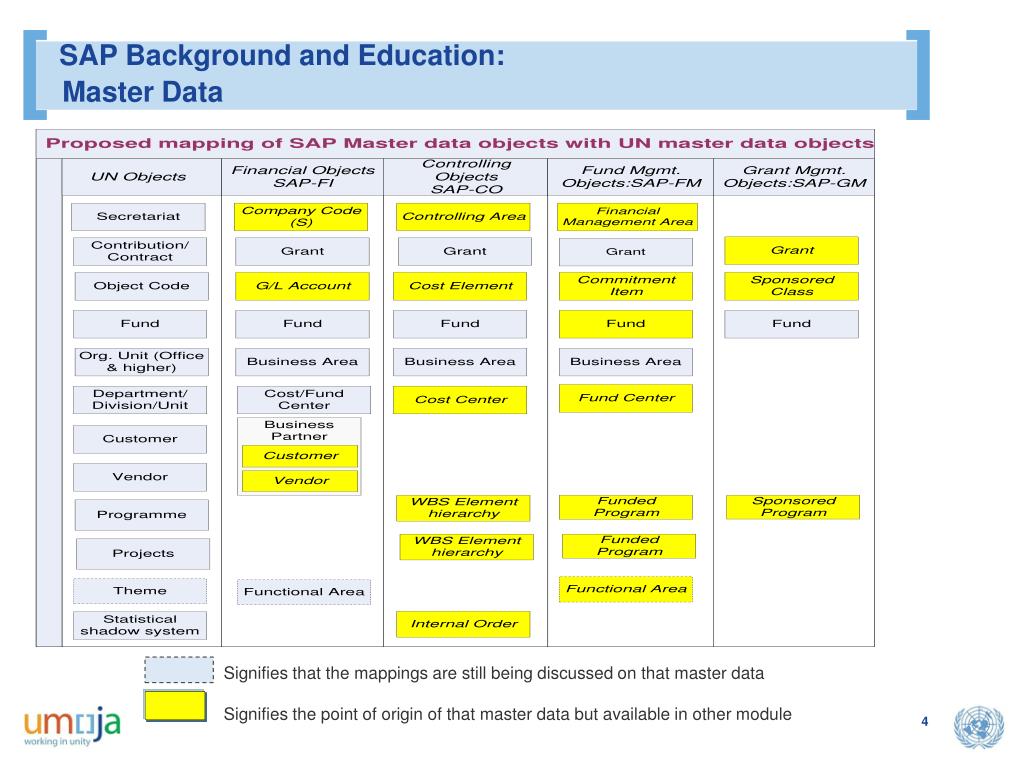Select the dashed 'Theme' box
1024x768 pixels.
[x=140, y=591]
